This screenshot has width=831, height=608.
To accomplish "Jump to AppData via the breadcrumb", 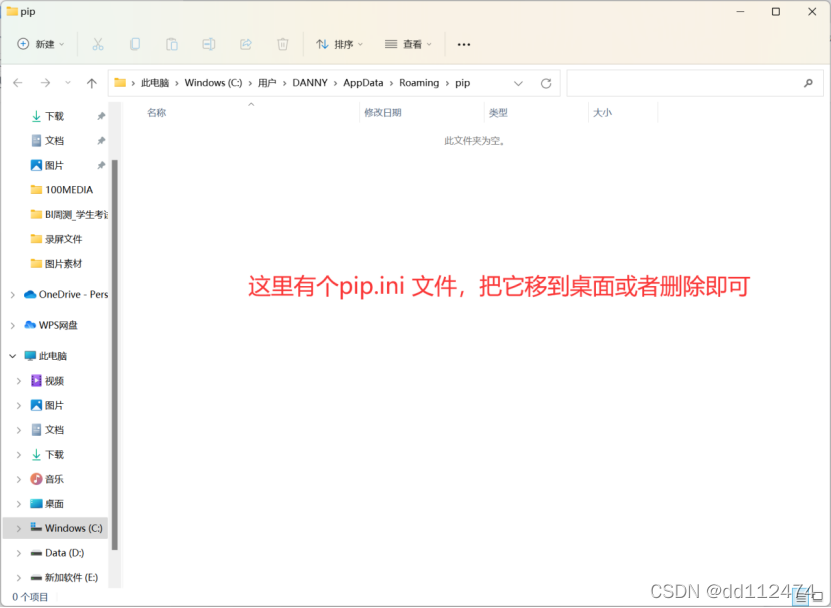I will coord(363,82).
